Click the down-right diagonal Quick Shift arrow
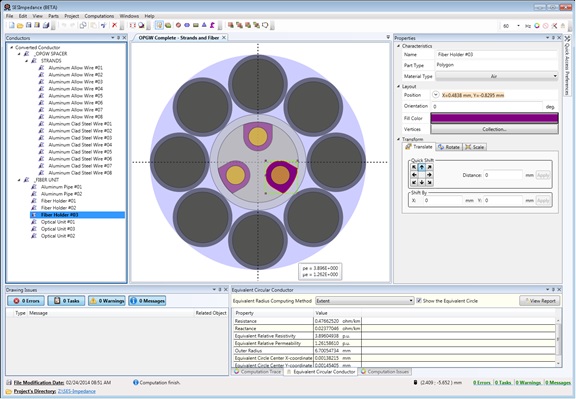 tap(429, 182)
